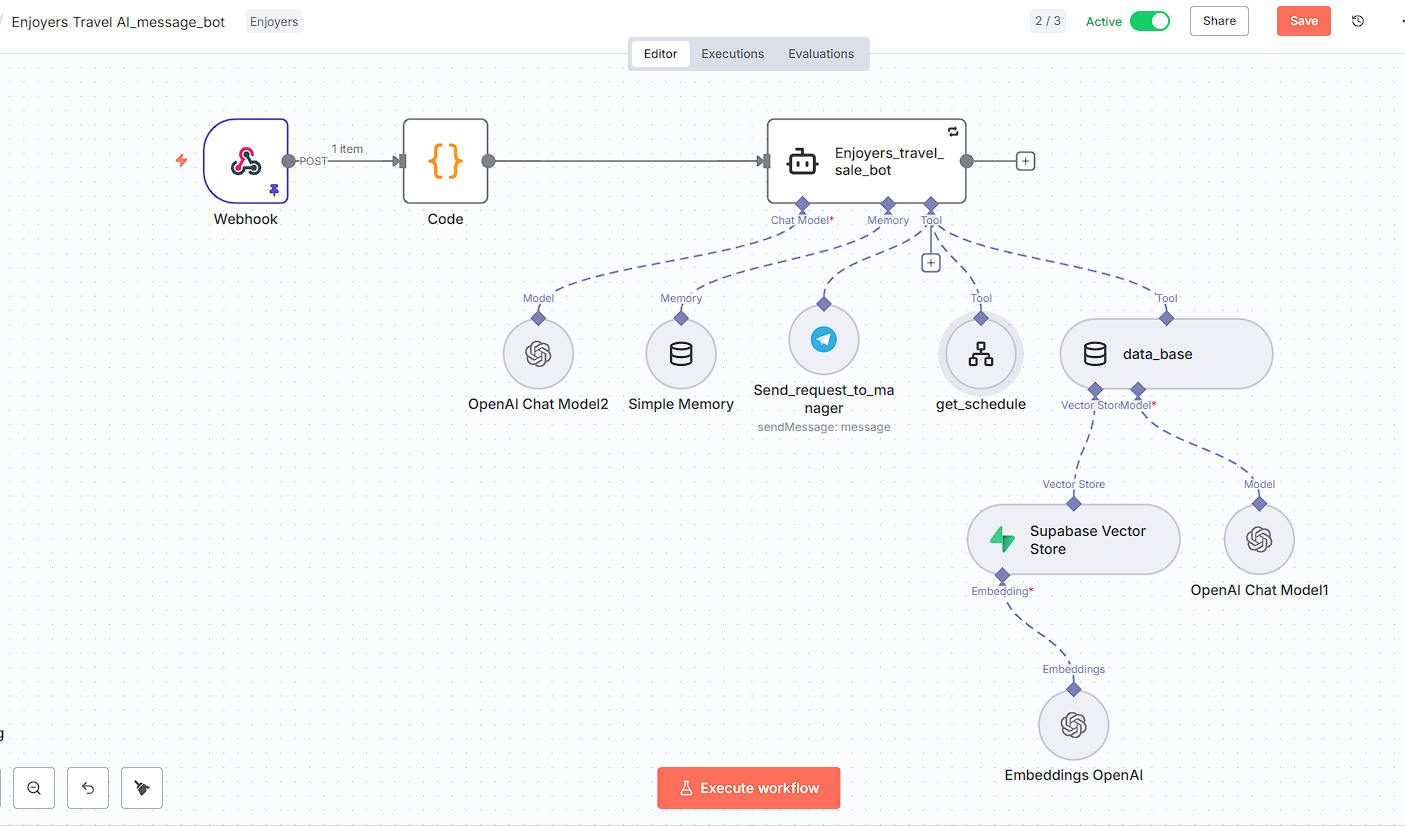Open the Telegram Send_request_to_manager node
Image resolution: width=1405 pixels, height=827 pixels.
click(824, 340)
